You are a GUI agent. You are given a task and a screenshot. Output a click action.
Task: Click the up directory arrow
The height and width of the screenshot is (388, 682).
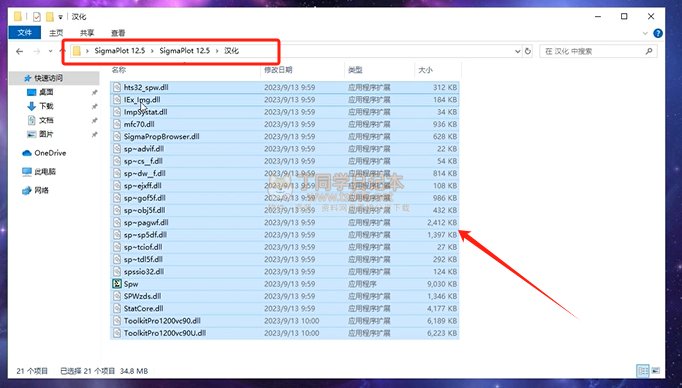click(x=61, y=51)
